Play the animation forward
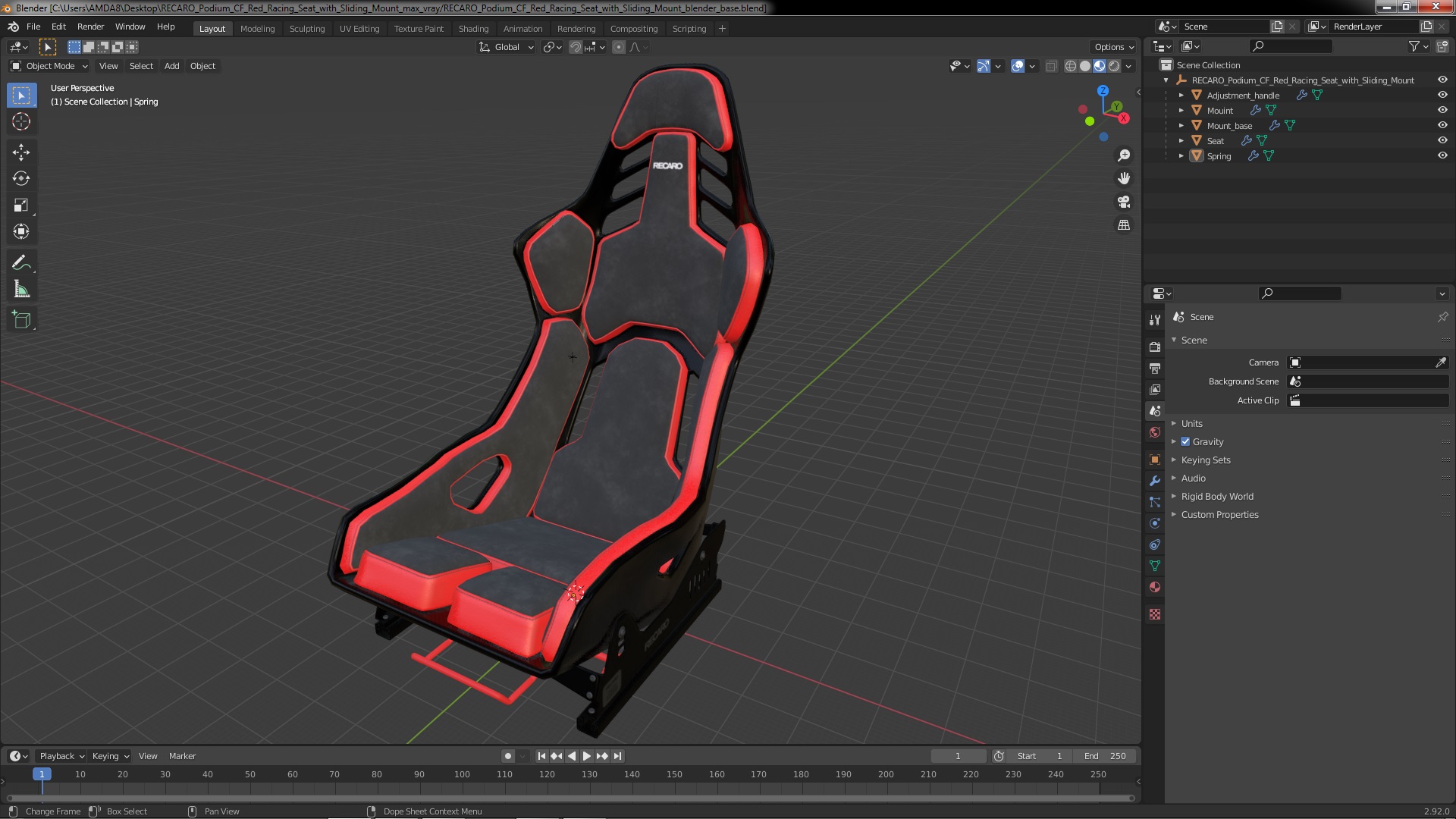 [x=586, y=756]
